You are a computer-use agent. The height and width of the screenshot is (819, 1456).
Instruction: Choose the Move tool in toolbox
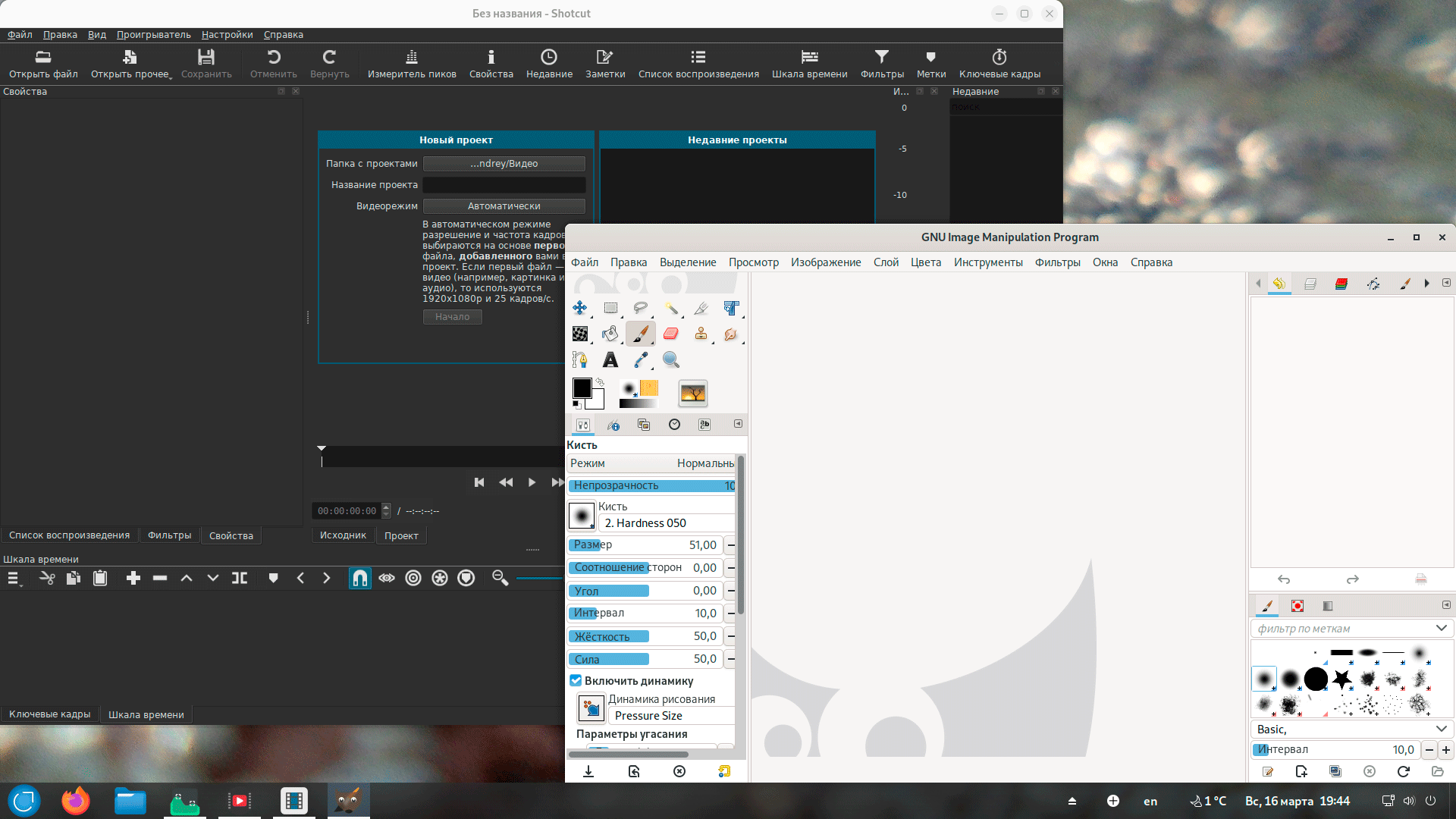tap(580, 308)
